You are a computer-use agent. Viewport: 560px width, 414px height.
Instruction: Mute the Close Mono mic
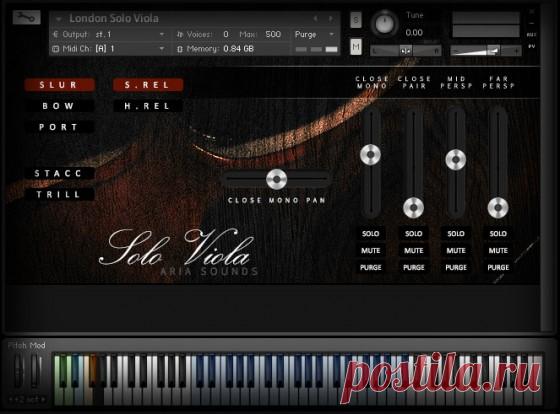[x=370, y=251]
